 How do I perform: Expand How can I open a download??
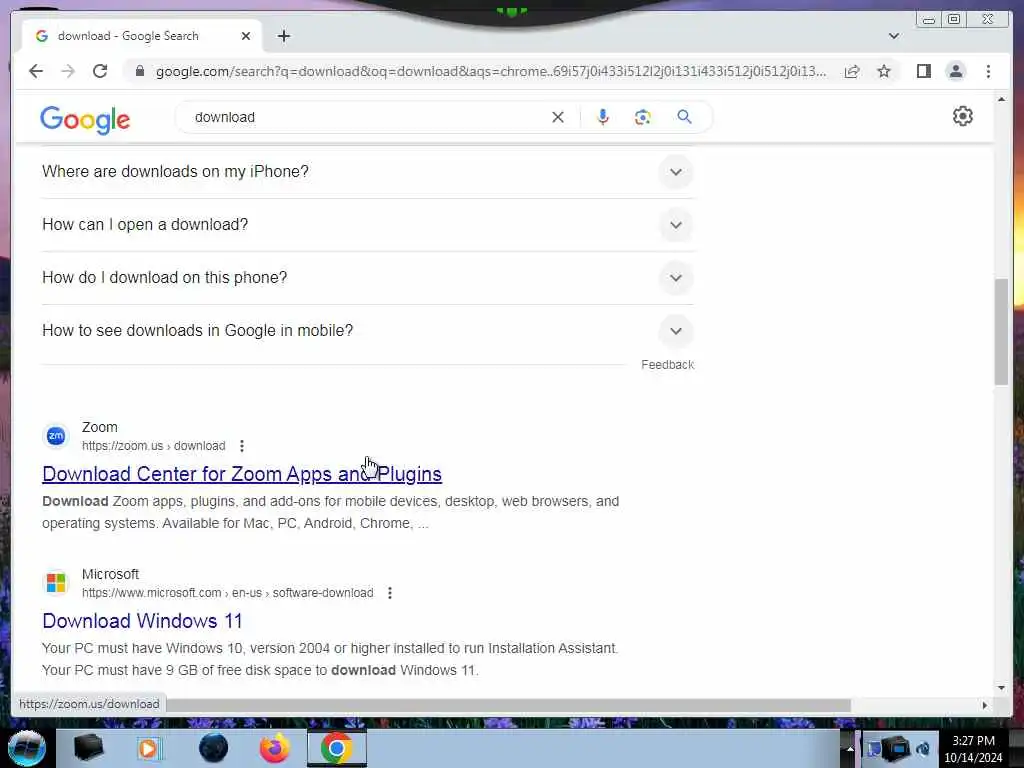(367, 225)
